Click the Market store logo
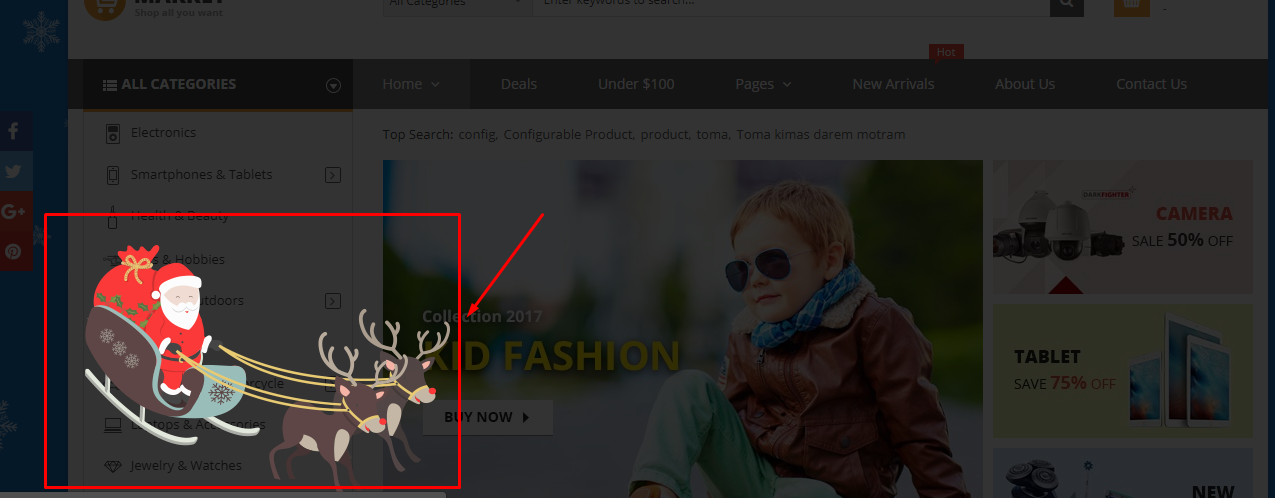Screen dimensions: 1275x498 pos(155,8)
